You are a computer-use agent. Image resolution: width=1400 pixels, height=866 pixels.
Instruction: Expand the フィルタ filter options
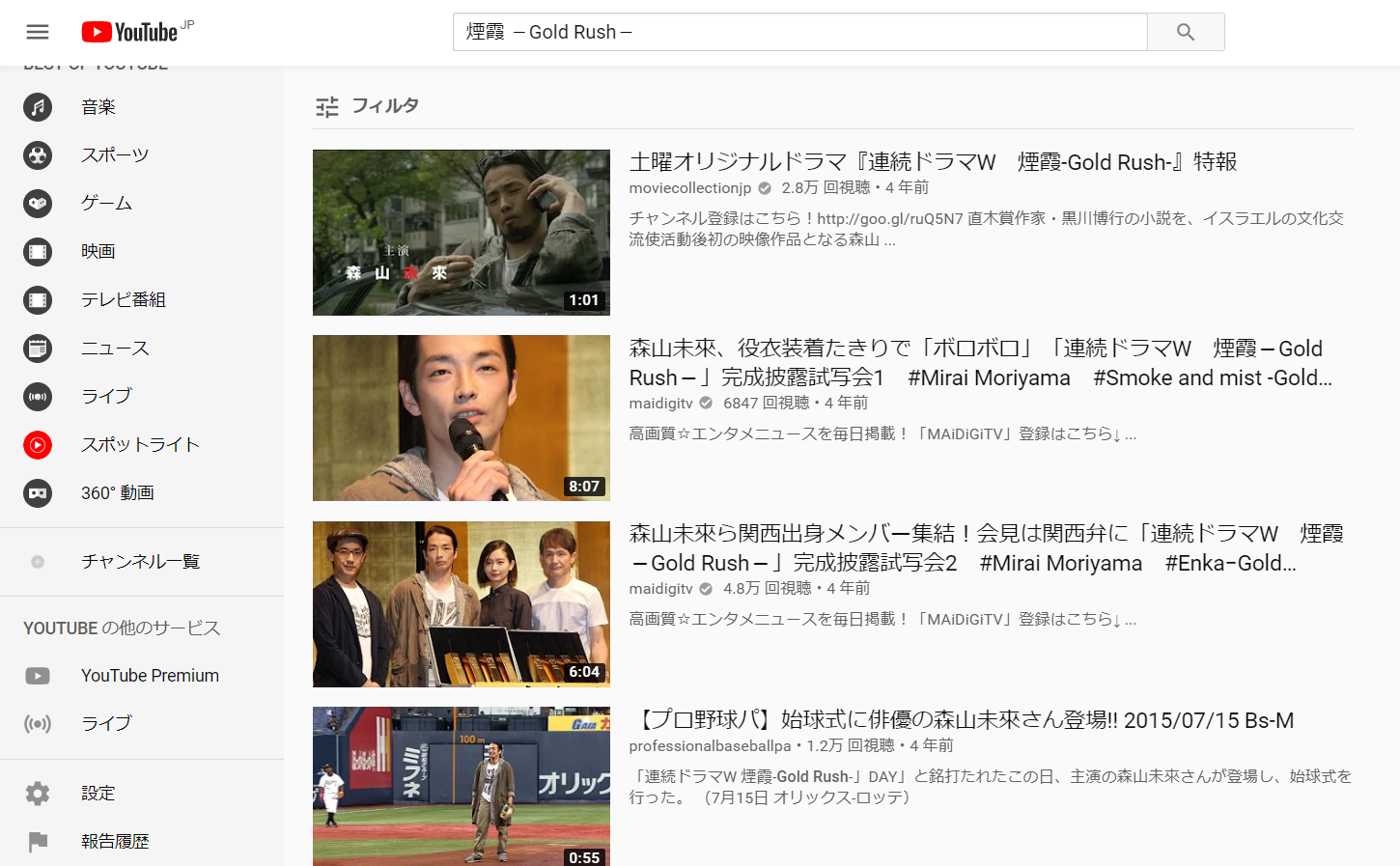[367, 105]
